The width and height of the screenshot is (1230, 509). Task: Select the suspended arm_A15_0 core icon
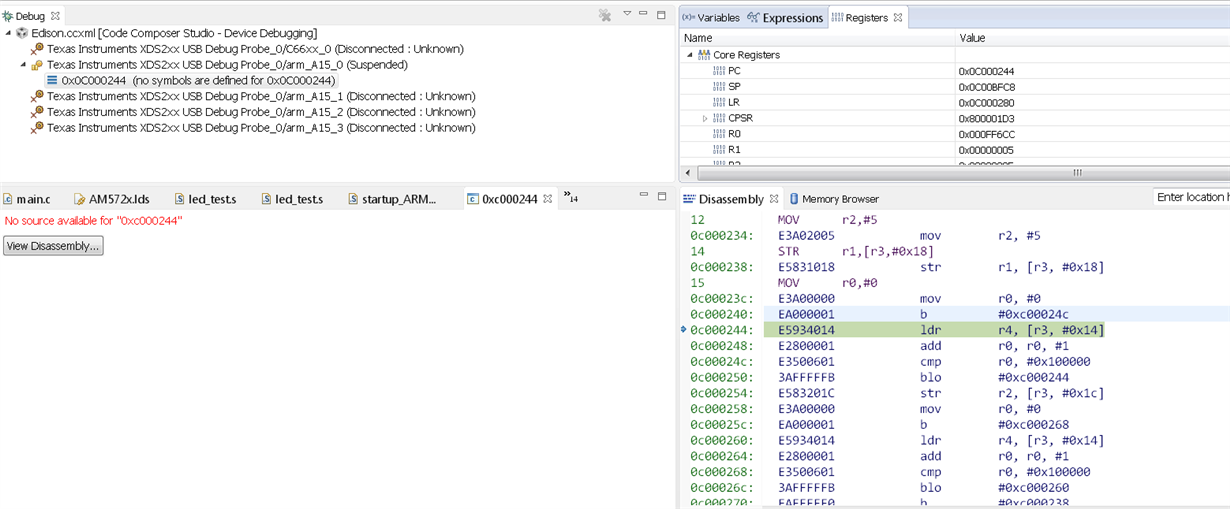37,65
